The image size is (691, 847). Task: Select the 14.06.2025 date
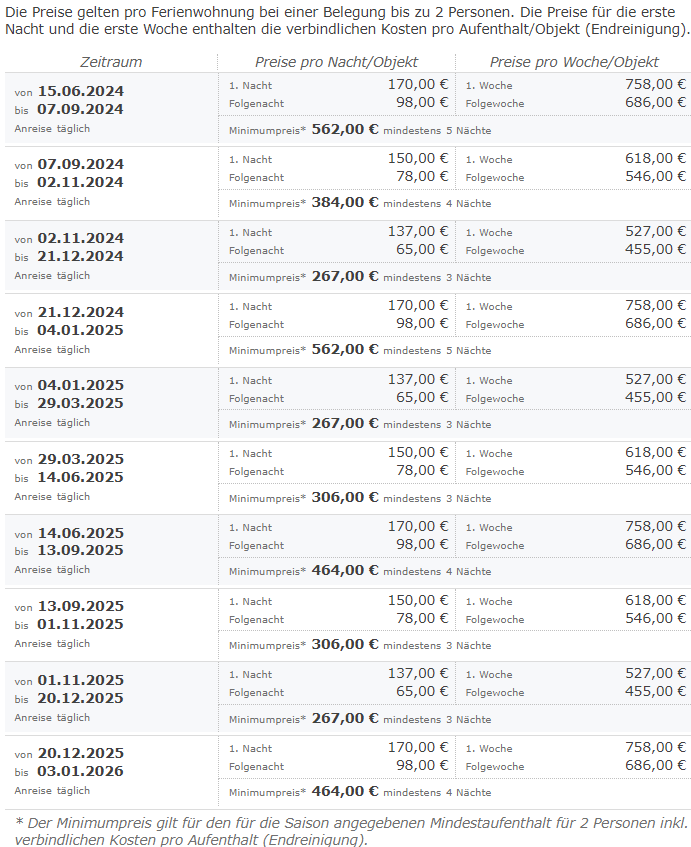click(80, 533)
